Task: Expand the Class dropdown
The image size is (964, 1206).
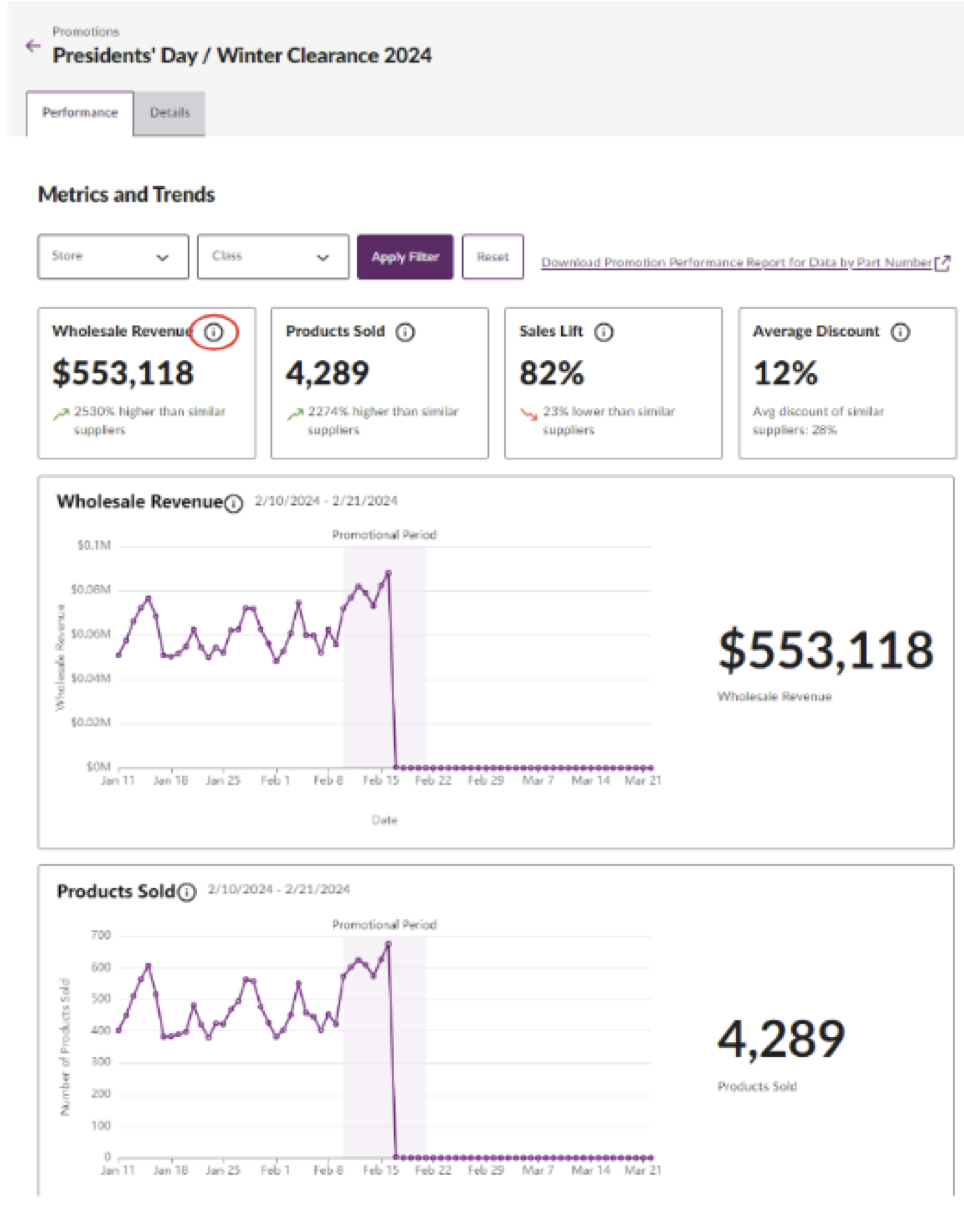Action: coord(273,257)
